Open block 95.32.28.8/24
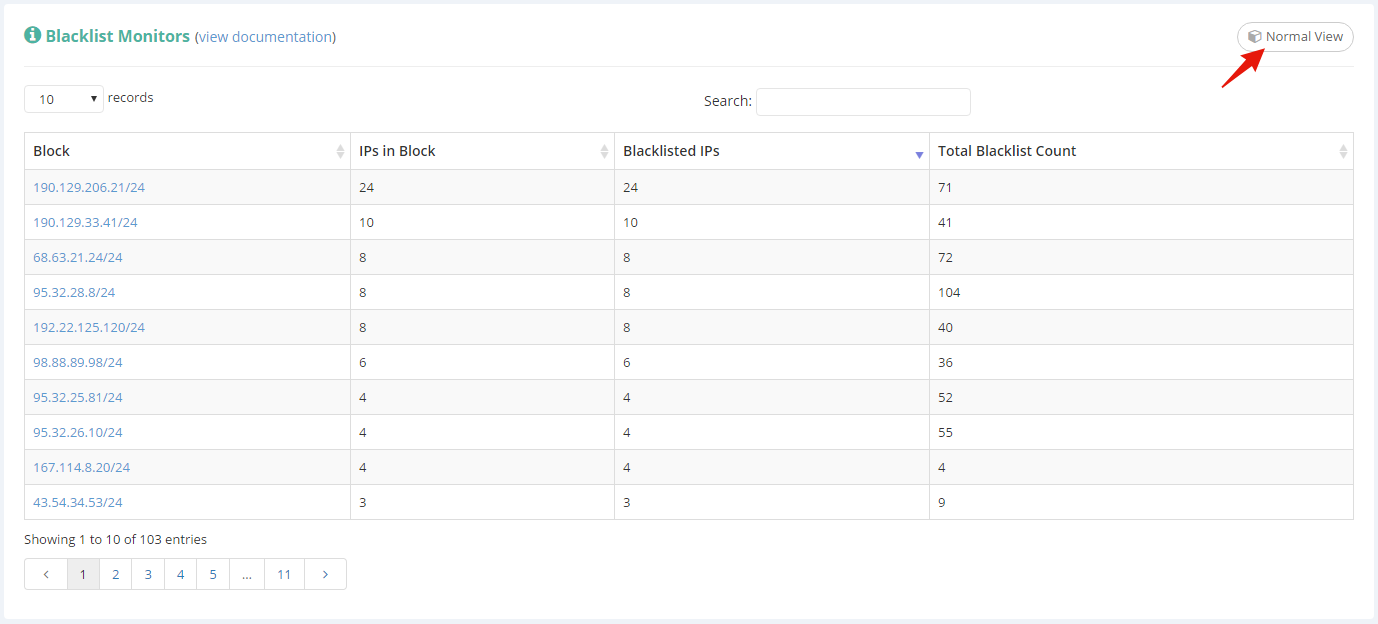Viewport: 1378px width, 624px height. (74, 292)
